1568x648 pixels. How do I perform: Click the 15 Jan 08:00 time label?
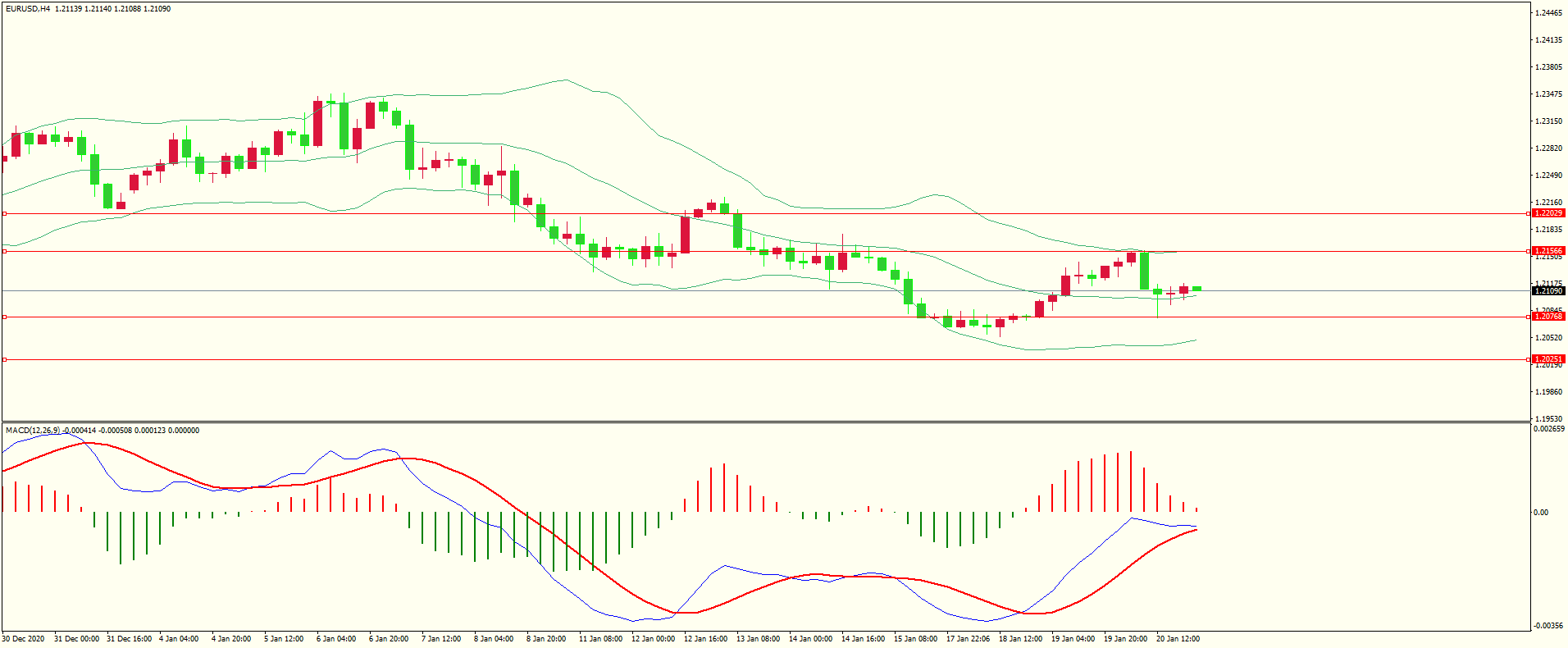coord(916,639)
